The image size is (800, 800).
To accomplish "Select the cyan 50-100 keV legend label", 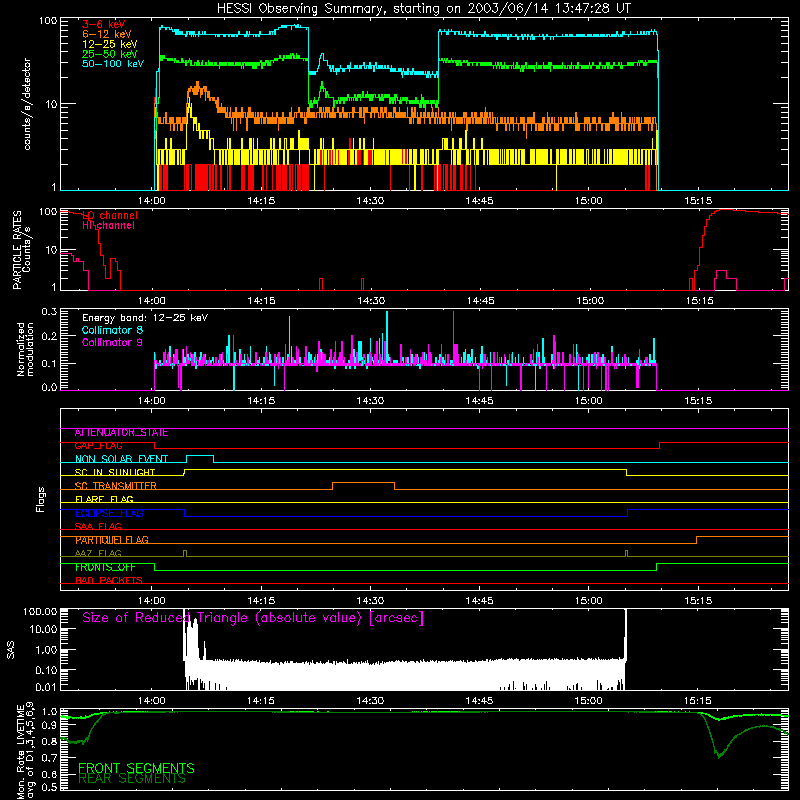I will pyautogui.click(x=113, y=63).
